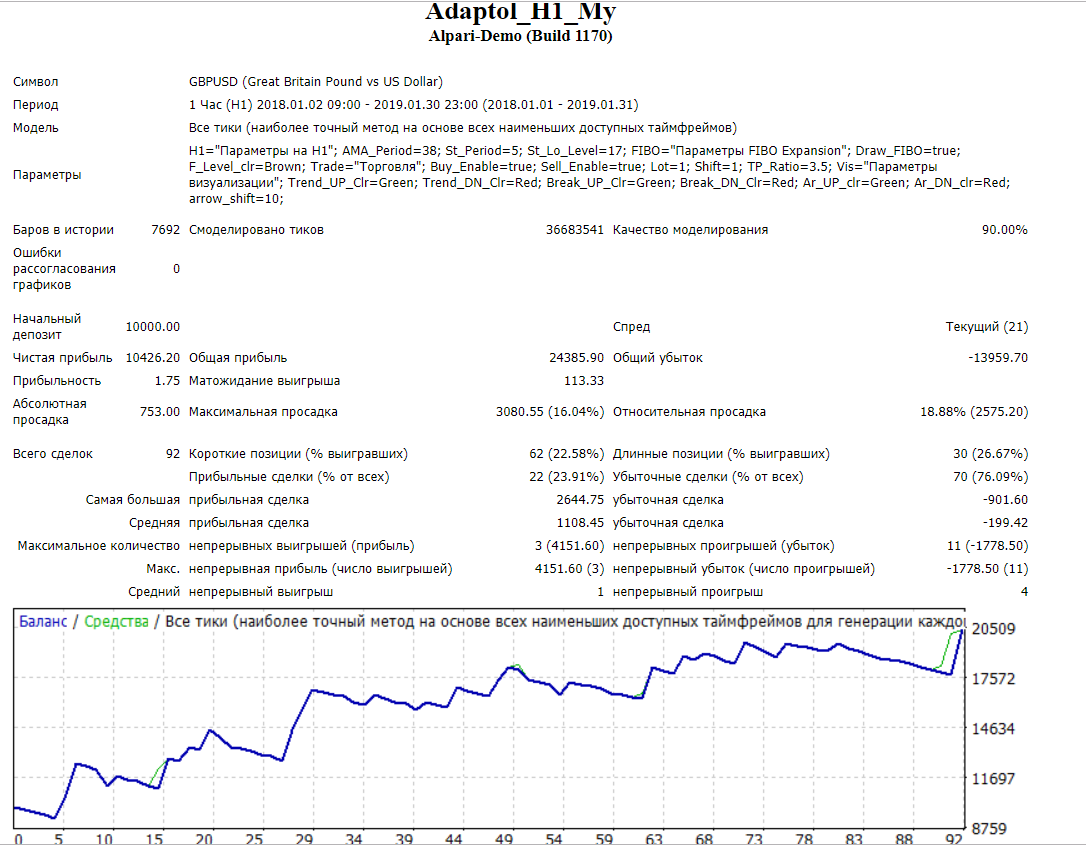Click the expected payoff value 113.33
Image resolution: width=1086 pixels, height=851 pixels.
pos(583,381)
